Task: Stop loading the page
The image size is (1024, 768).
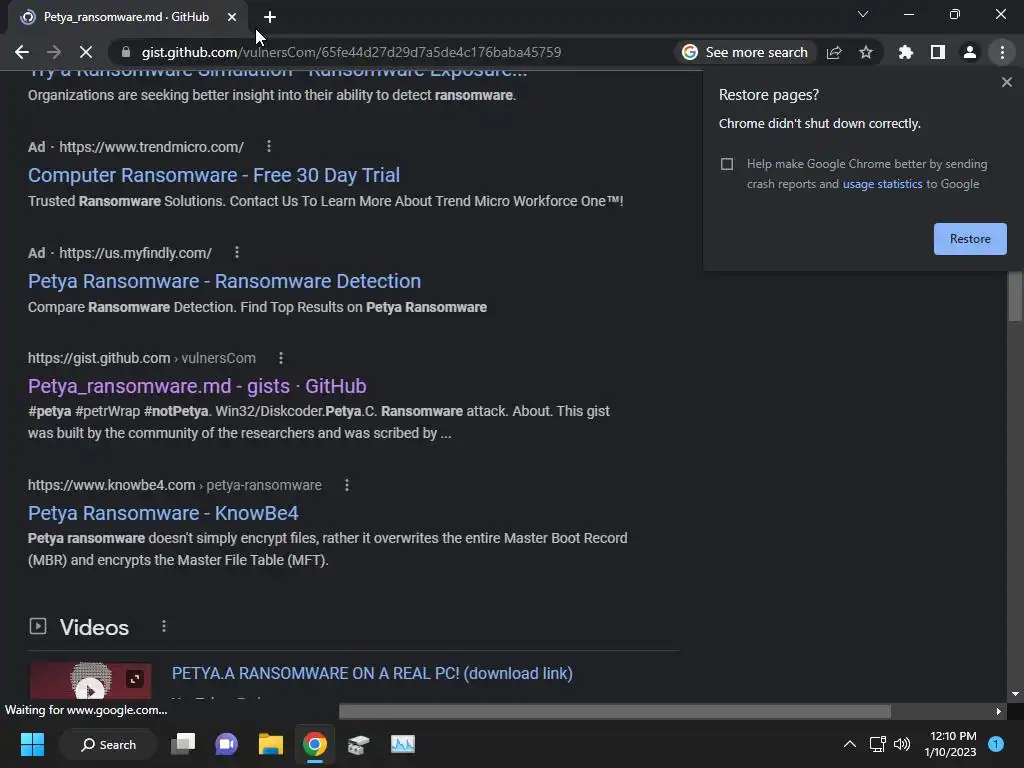Action: [x=86, y=52]
